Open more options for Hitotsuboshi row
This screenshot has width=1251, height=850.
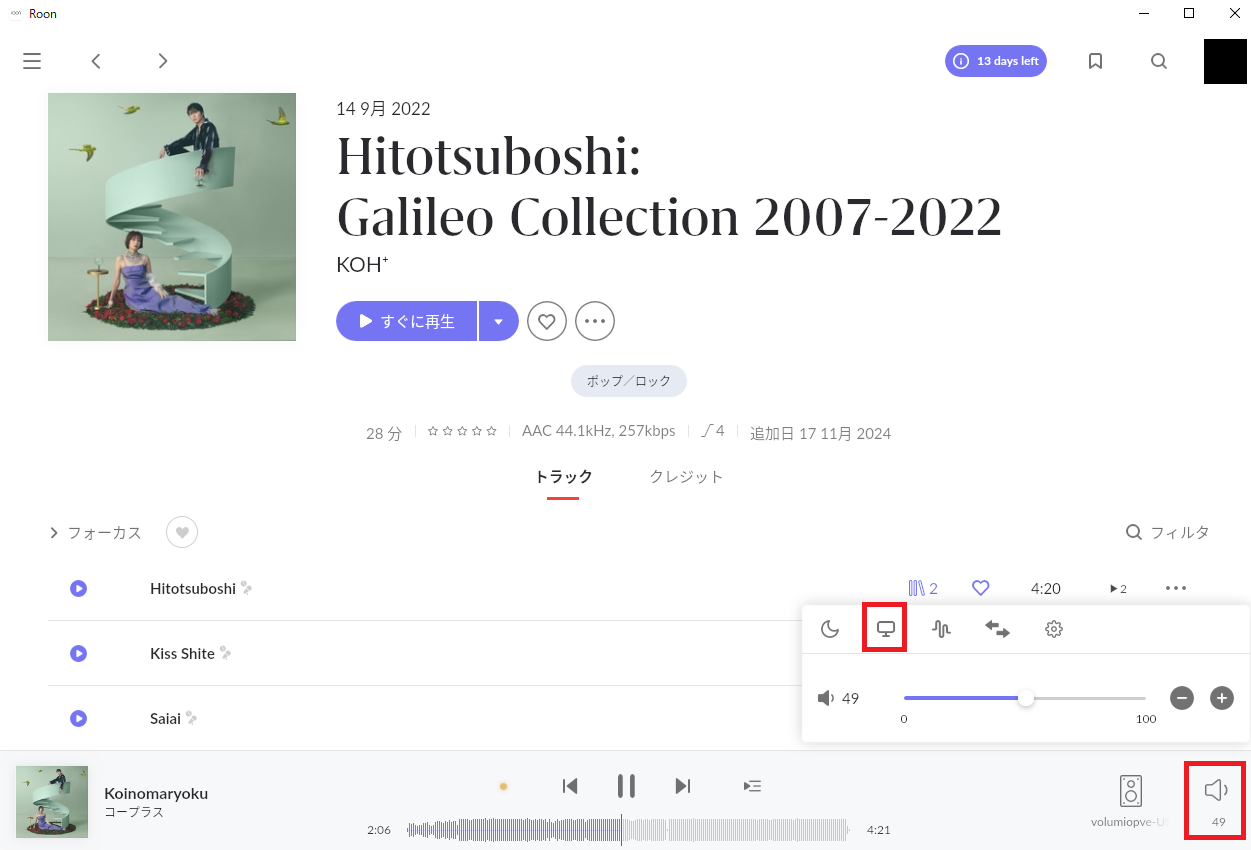[x=1176, y=589]
